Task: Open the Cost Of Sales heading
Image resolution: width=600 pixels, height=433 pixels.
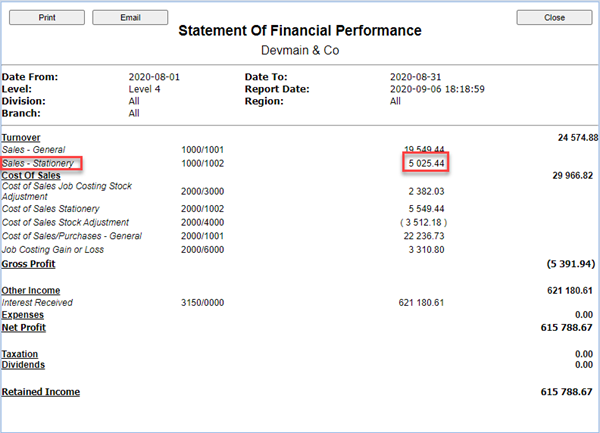Action: 31,175
